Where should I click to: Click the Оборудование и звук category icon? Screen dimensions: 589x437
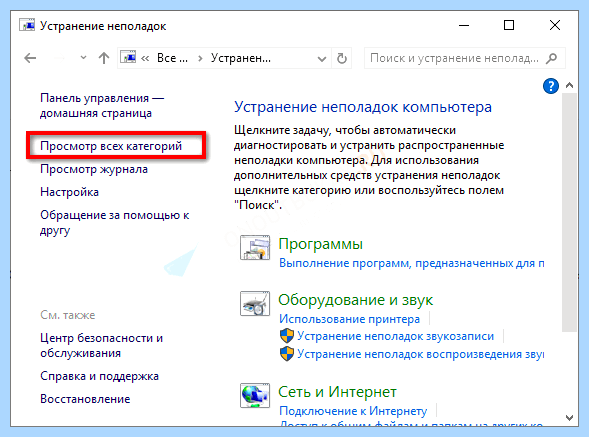click(x=255, y=303)
